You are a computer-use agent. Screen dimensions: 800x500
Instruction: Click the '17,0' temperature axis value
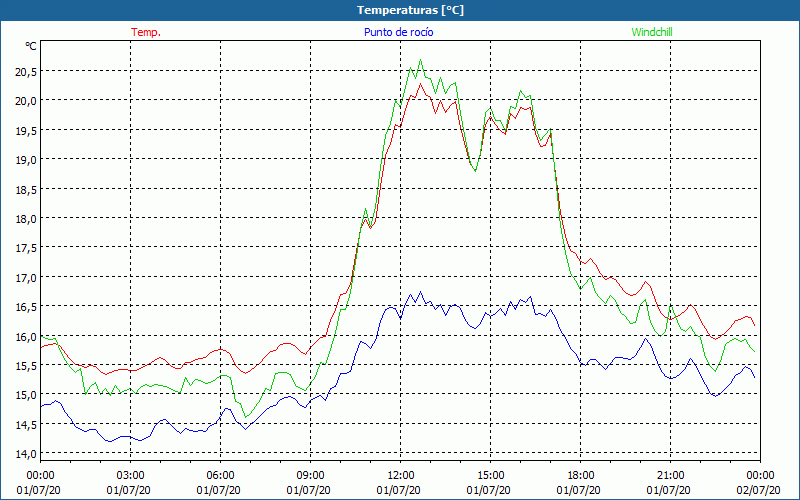tap(26, 278)
